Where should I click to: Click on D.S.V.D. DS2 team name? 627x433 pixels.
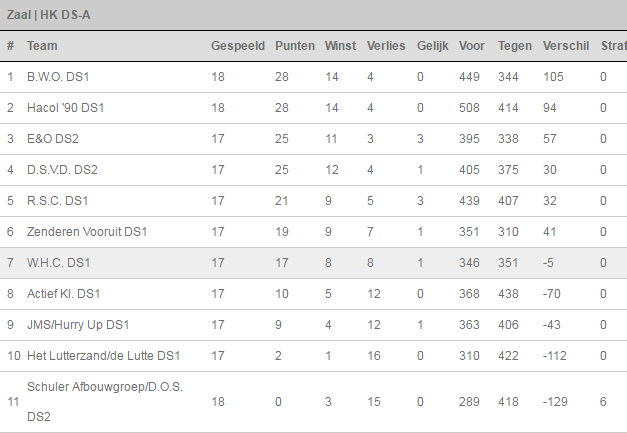[62, 170]
